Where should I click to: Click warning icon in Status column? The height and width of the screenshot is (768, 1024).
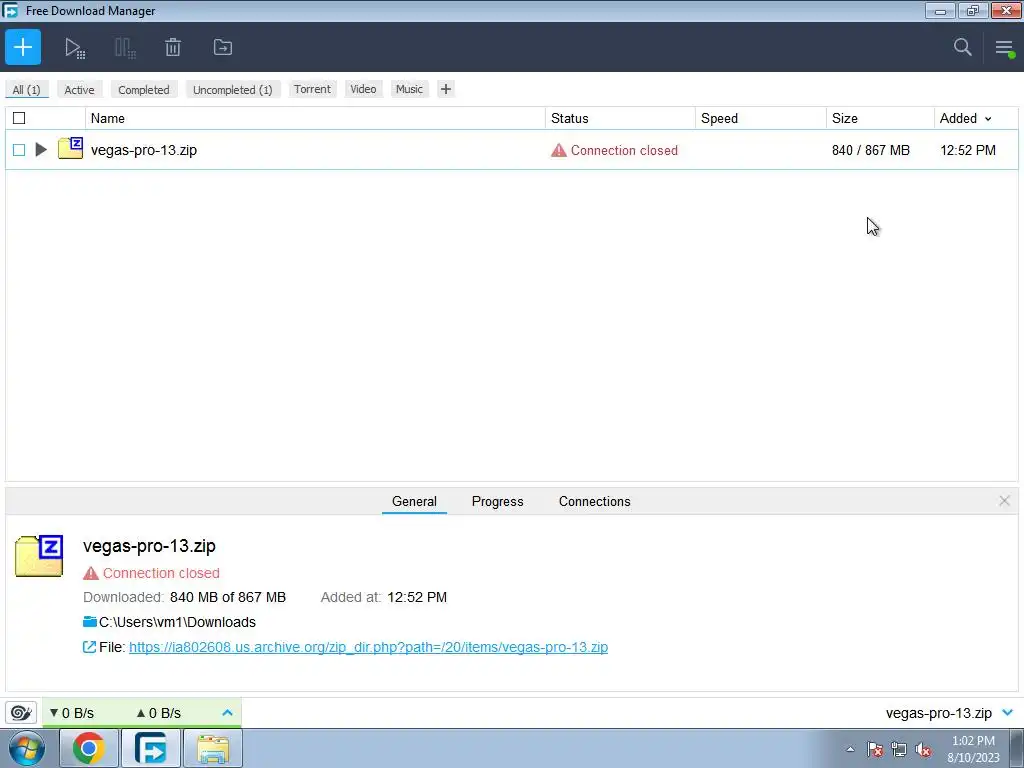point(558,150)
